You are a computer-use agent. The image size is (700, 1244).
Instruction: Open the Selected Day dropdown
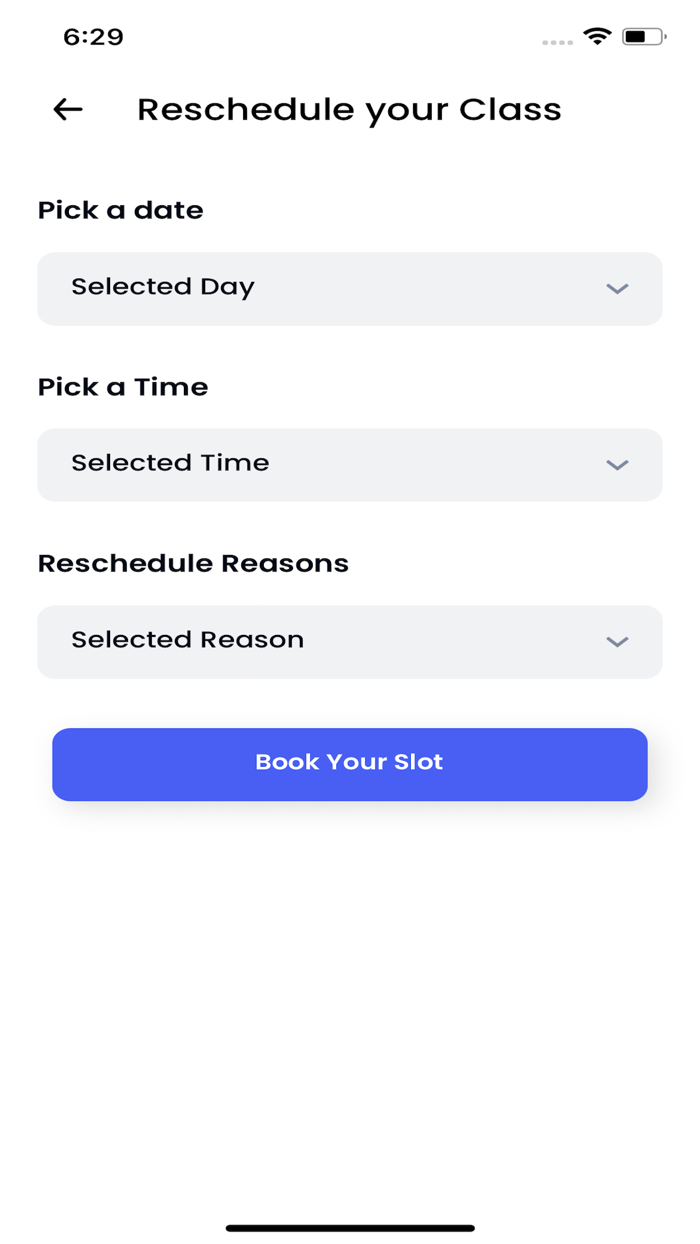click(x=350, y=288)
